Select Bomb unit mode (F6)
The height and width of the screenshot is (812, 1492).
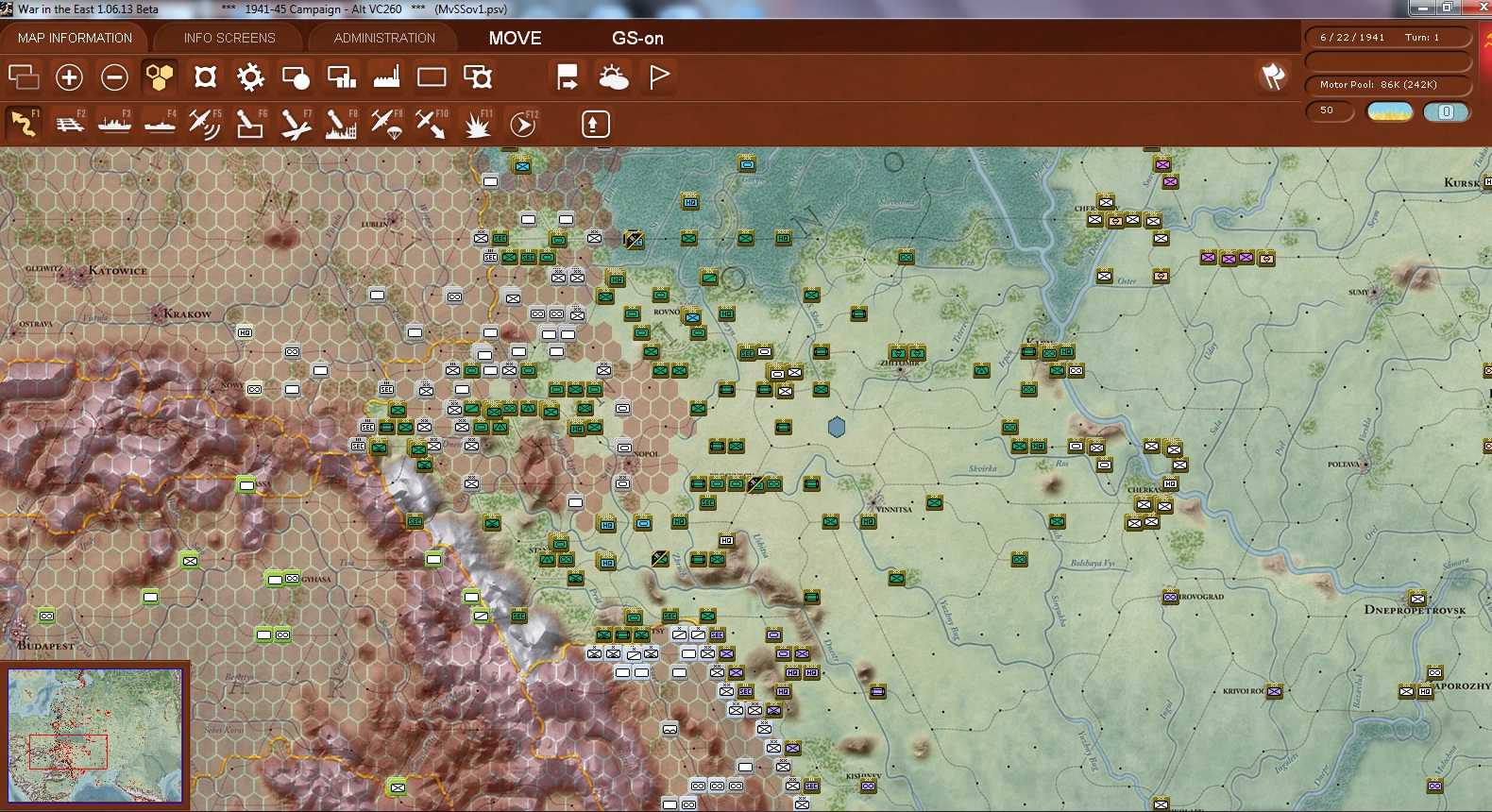click(250, 124)
